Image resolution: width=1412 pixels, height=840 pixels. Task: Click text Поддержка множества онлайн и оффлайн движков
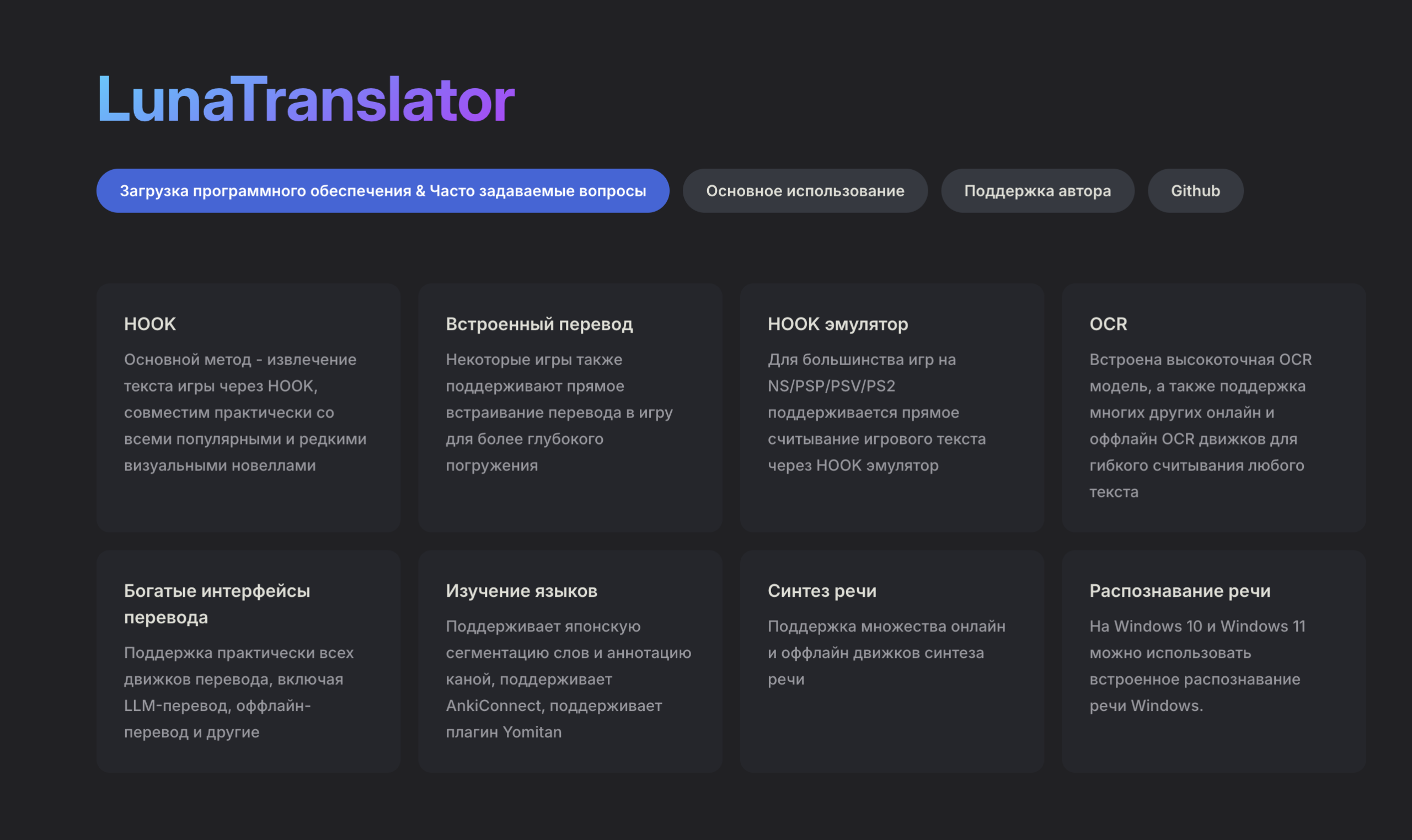click(886, 652)
